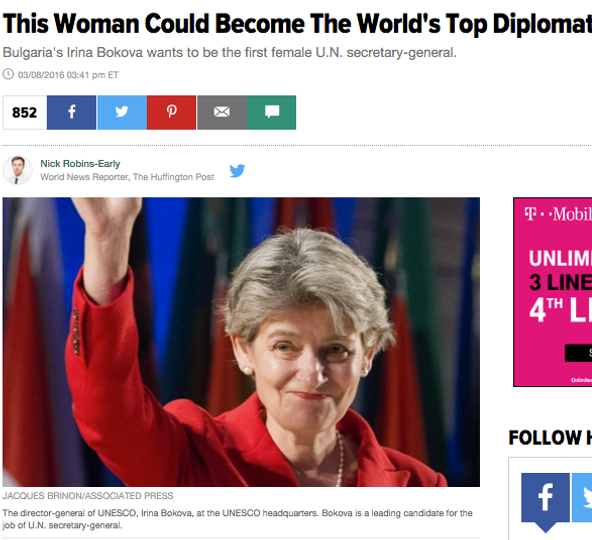The height and width of the screenshot is (540, 592).
Task: Click the Jacques Brinon/Associated Press photo credit
Action: coord(88,496)
